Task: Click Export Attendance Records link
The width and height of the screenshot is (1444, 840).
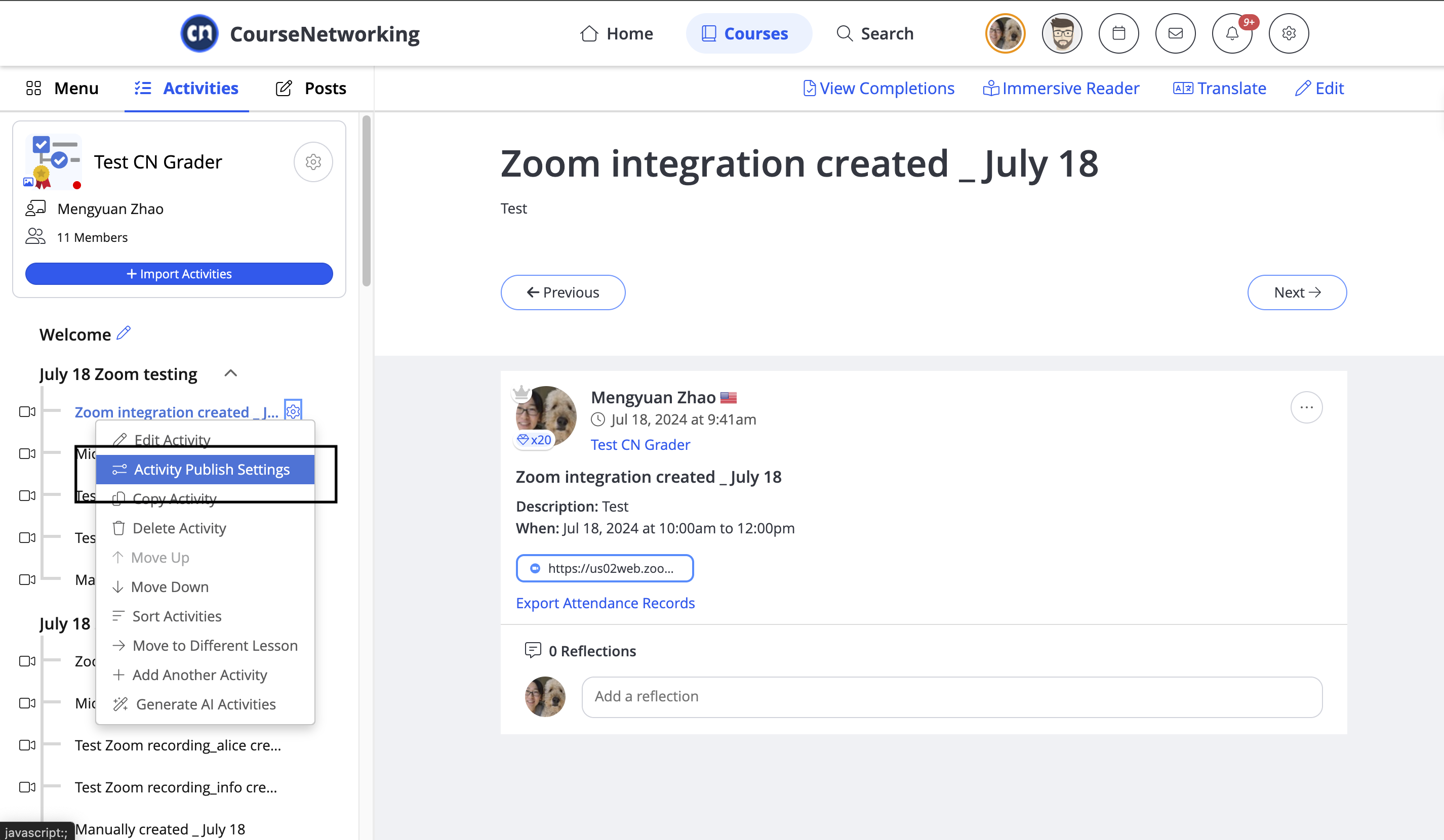Action: tap(605, 603)
